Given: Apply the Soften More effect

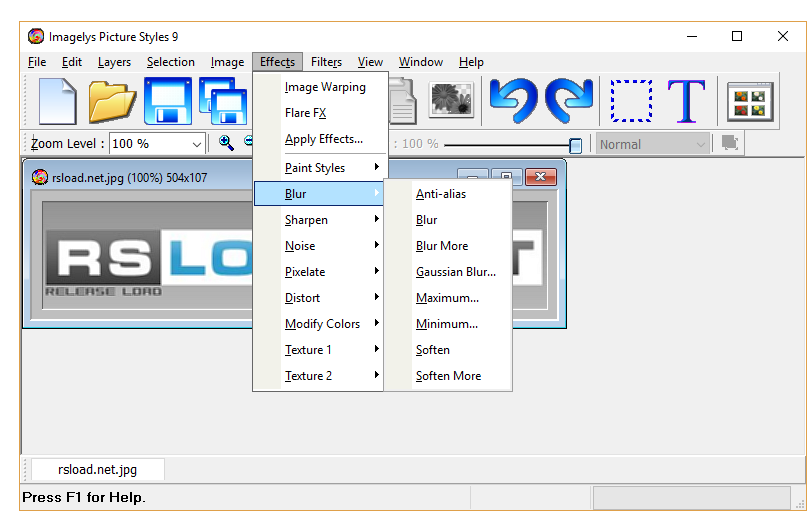Looking at the screenshot, I should [x=448, y=375].
